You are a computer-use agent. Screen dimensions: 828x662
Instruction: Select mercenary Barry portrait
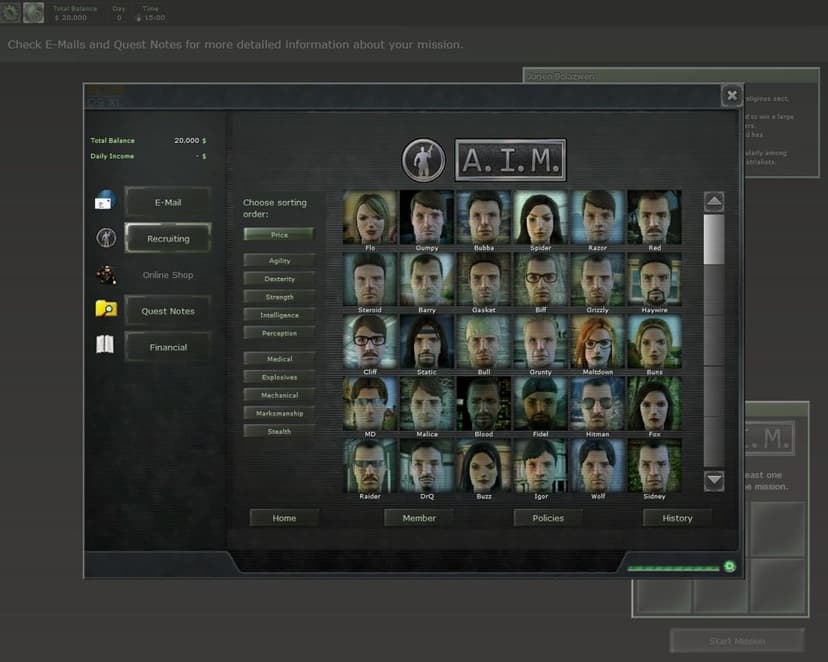point(427,279)
